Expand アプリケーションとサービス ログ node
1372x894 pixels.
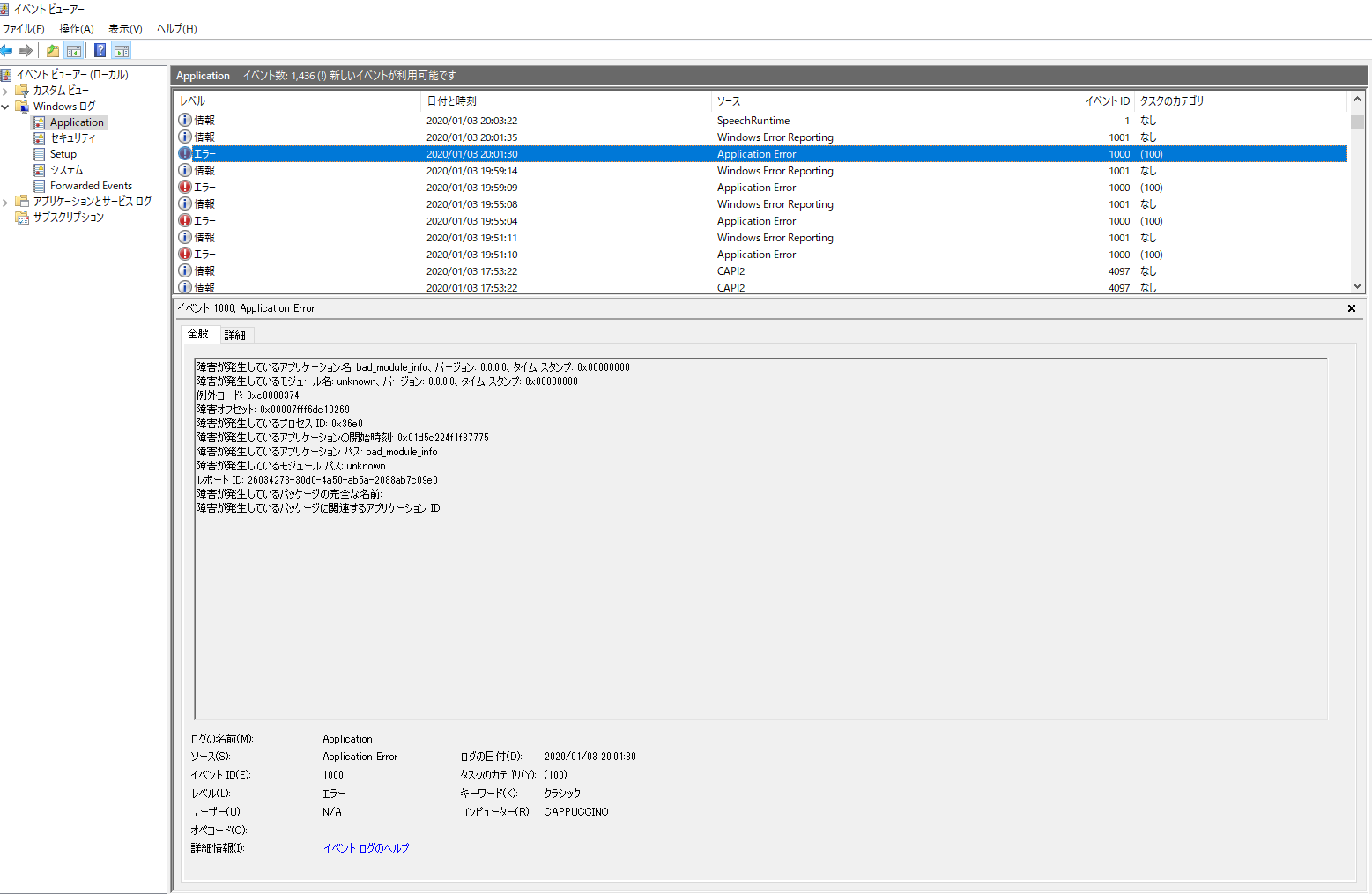point(5,202)
